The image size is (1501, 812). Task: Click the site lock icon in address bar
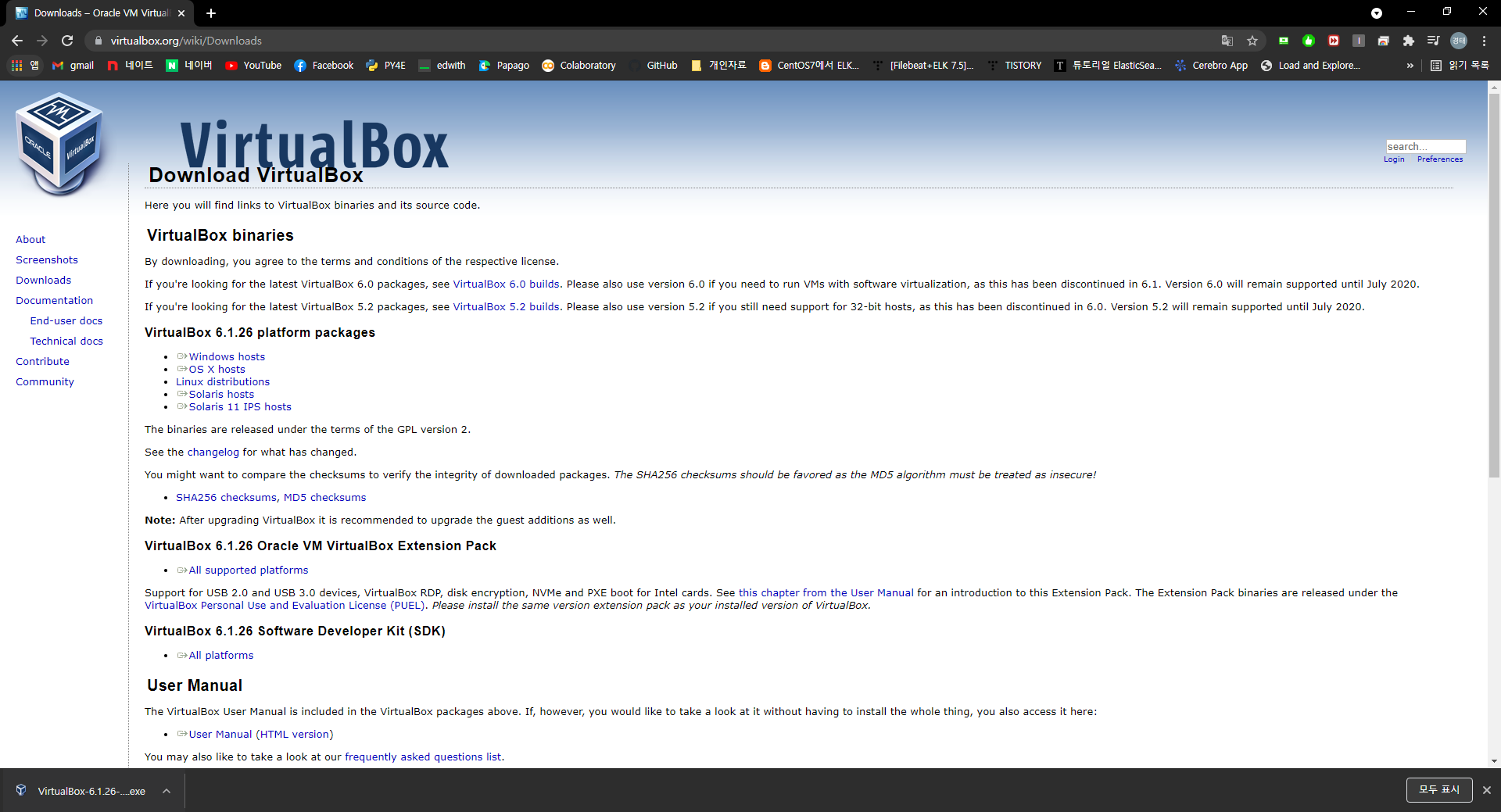[x=98, y=41]
